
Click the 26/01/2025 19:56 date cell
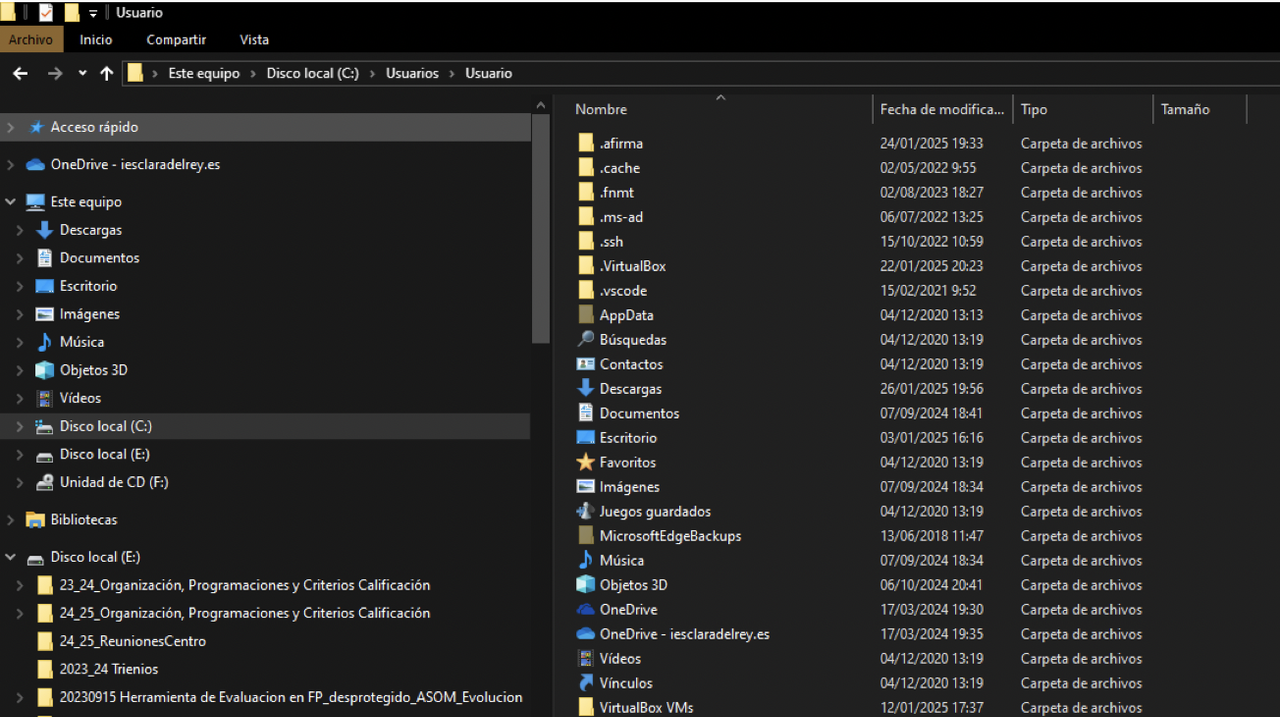pos(931,388)
